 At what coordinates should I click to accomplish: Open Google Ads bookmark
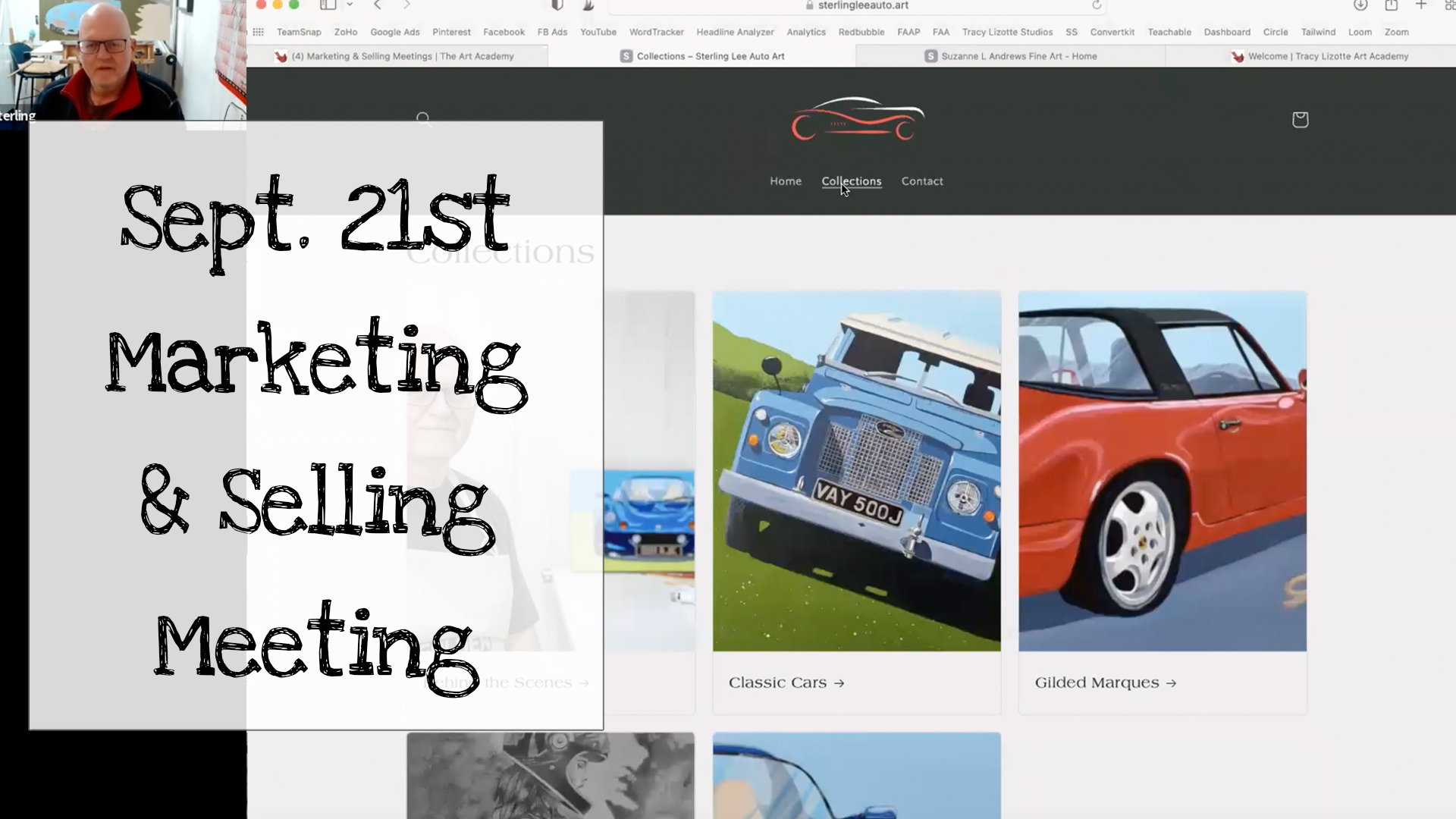pos(395,32)
